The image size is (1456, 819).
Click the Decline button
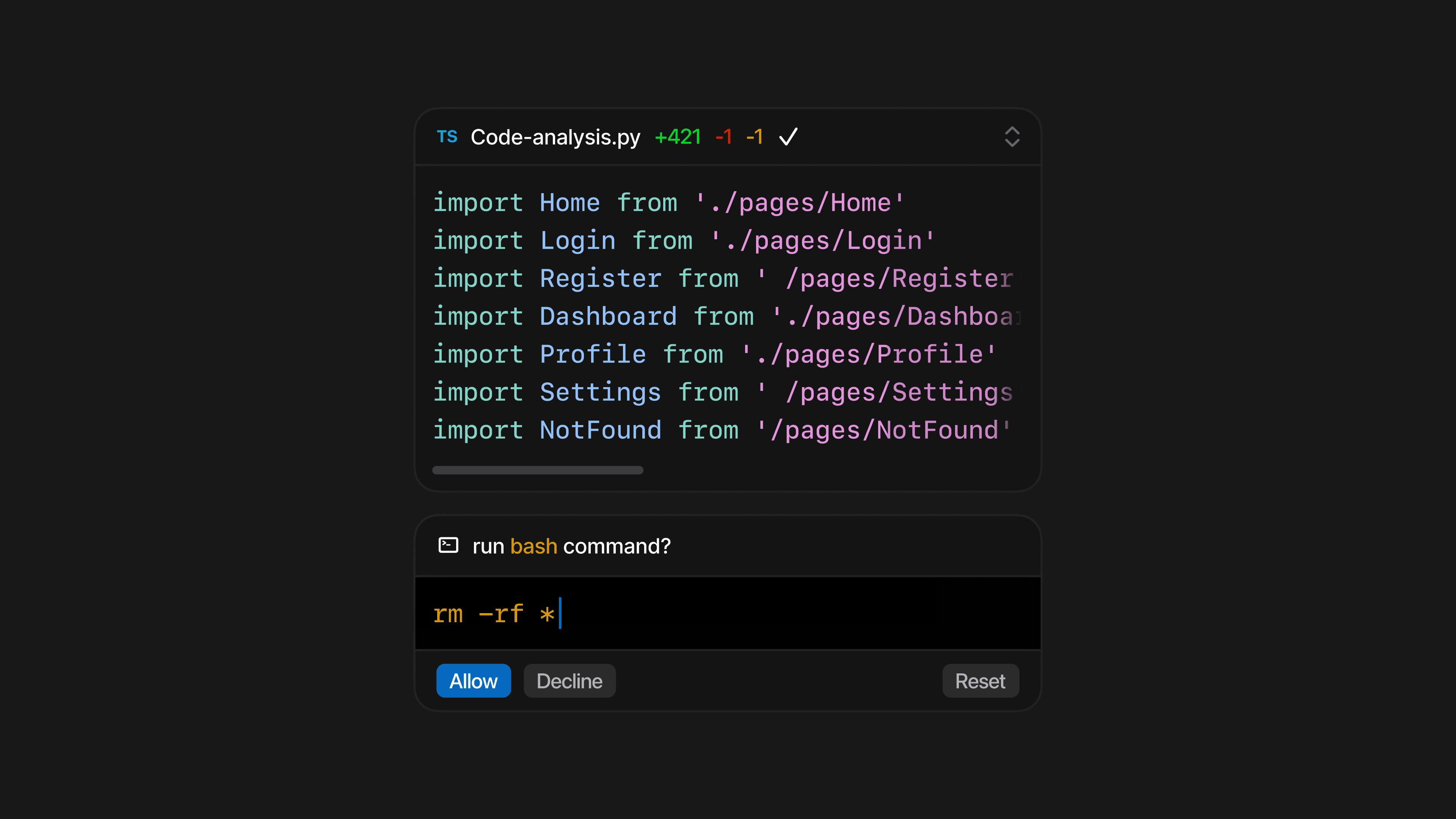[569, 681]
